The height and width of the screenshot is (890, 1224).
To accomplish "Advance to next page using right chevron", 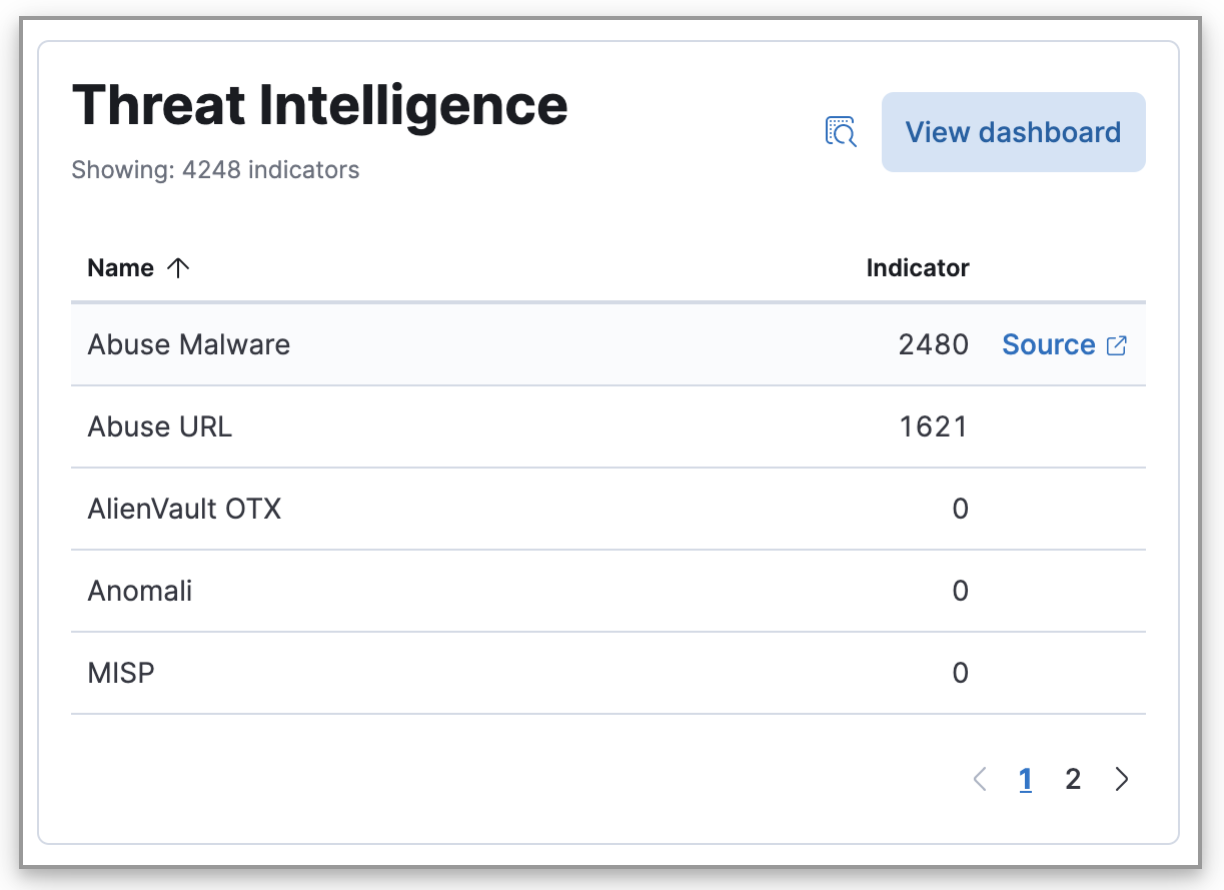I will pos(1121,779).
